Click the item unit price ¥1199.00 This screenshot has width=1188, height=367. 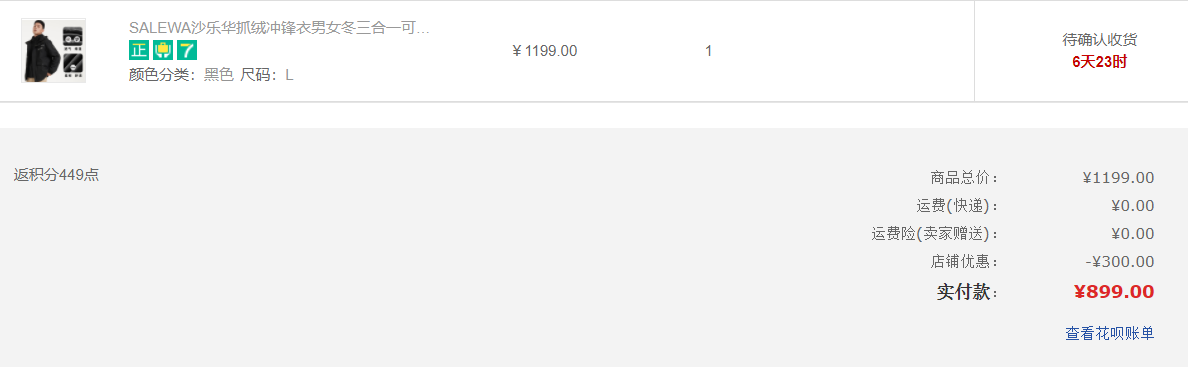pos(545,51)
